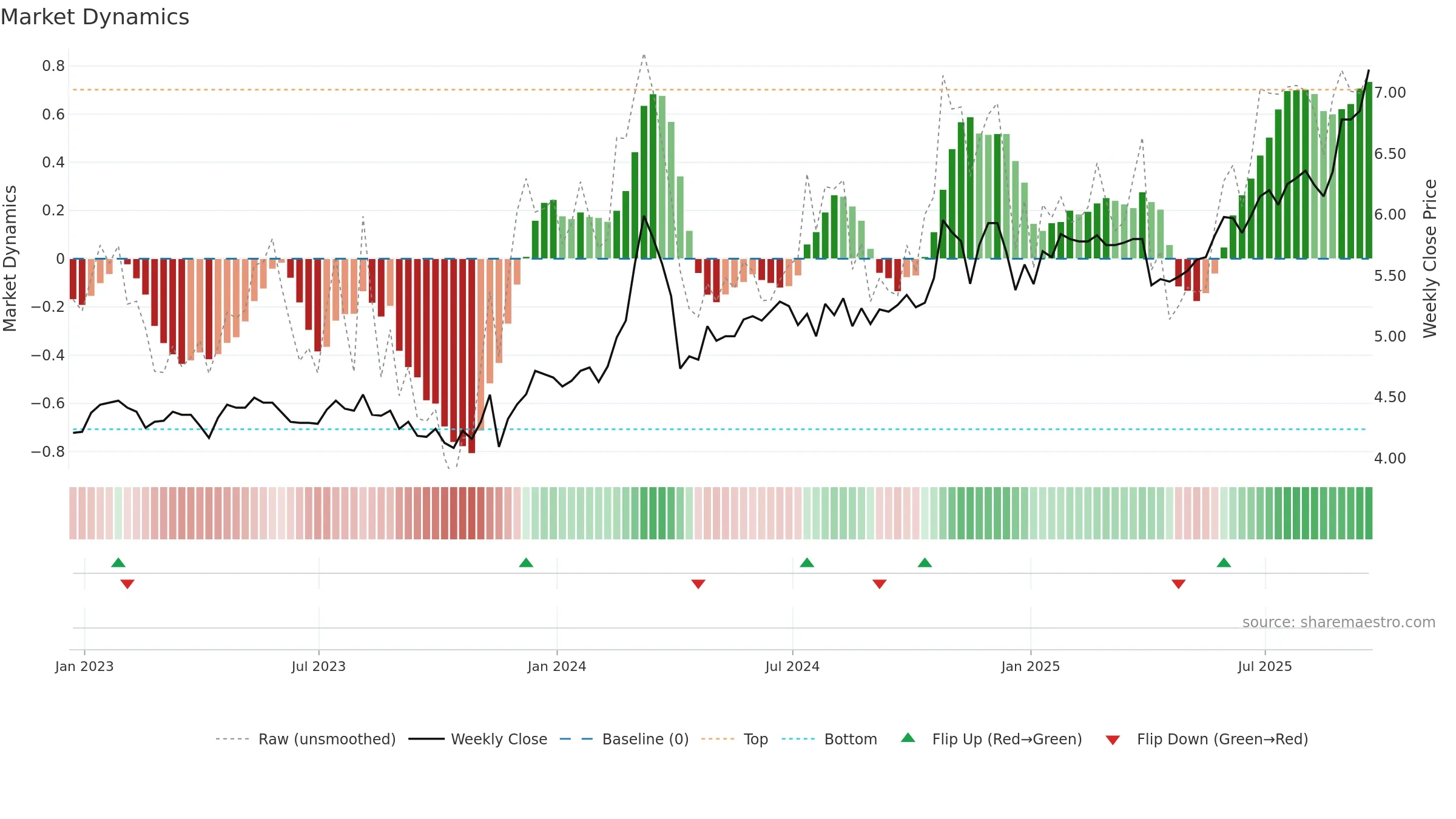Select the first red flip-down marker after Jan 2023

click(x=127, y=584)
